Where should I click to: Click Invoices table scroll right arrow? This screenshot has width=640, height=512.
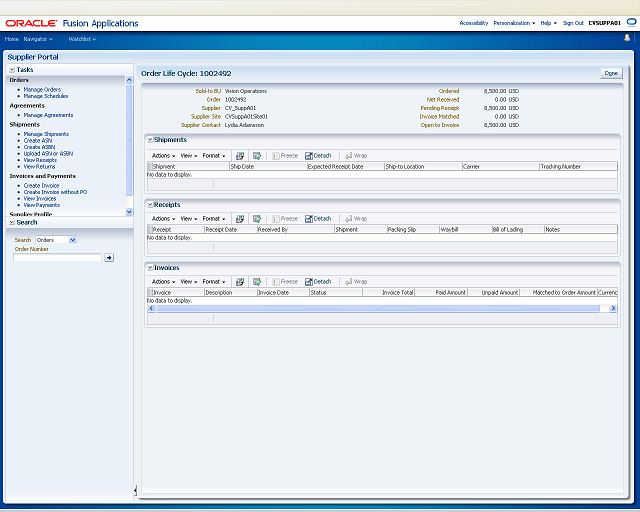click(613, 309)
